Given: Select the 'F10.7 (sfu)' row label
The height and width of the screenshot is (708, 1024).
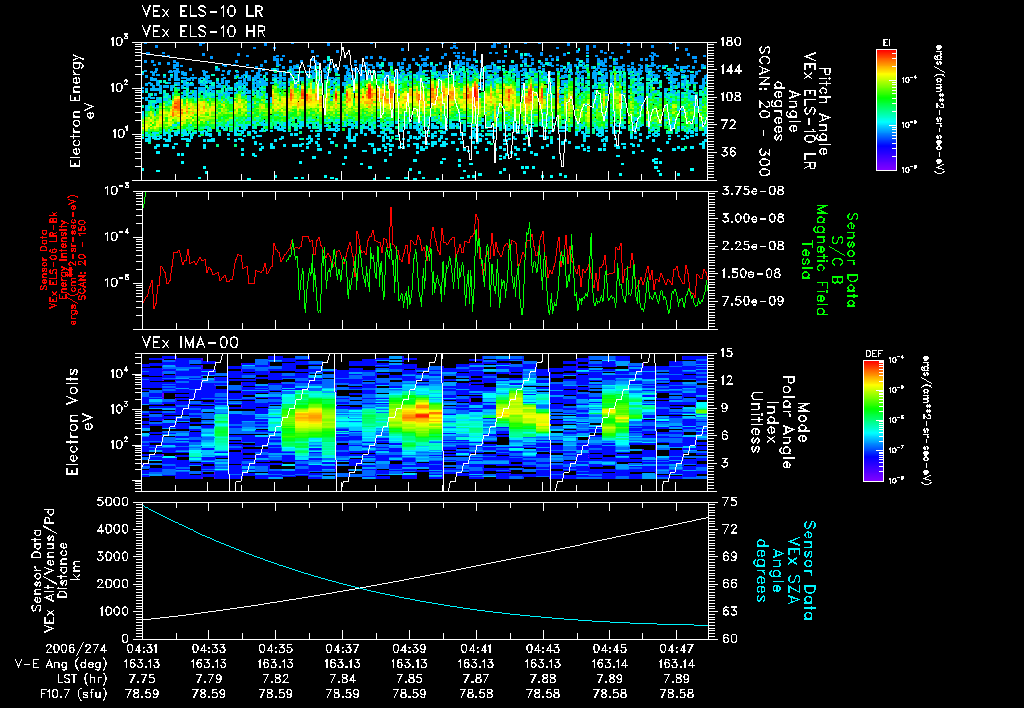Looking at the screenshot, I should 73,695.
